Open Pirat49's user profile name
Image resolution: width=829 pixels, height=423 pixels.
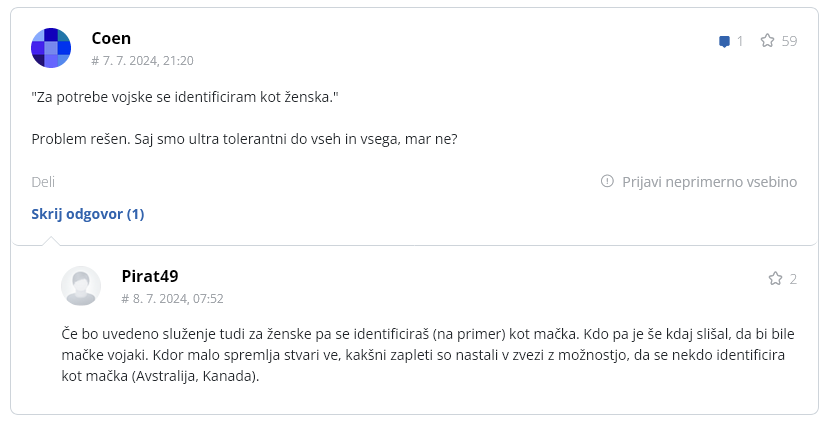coord(150,276)
